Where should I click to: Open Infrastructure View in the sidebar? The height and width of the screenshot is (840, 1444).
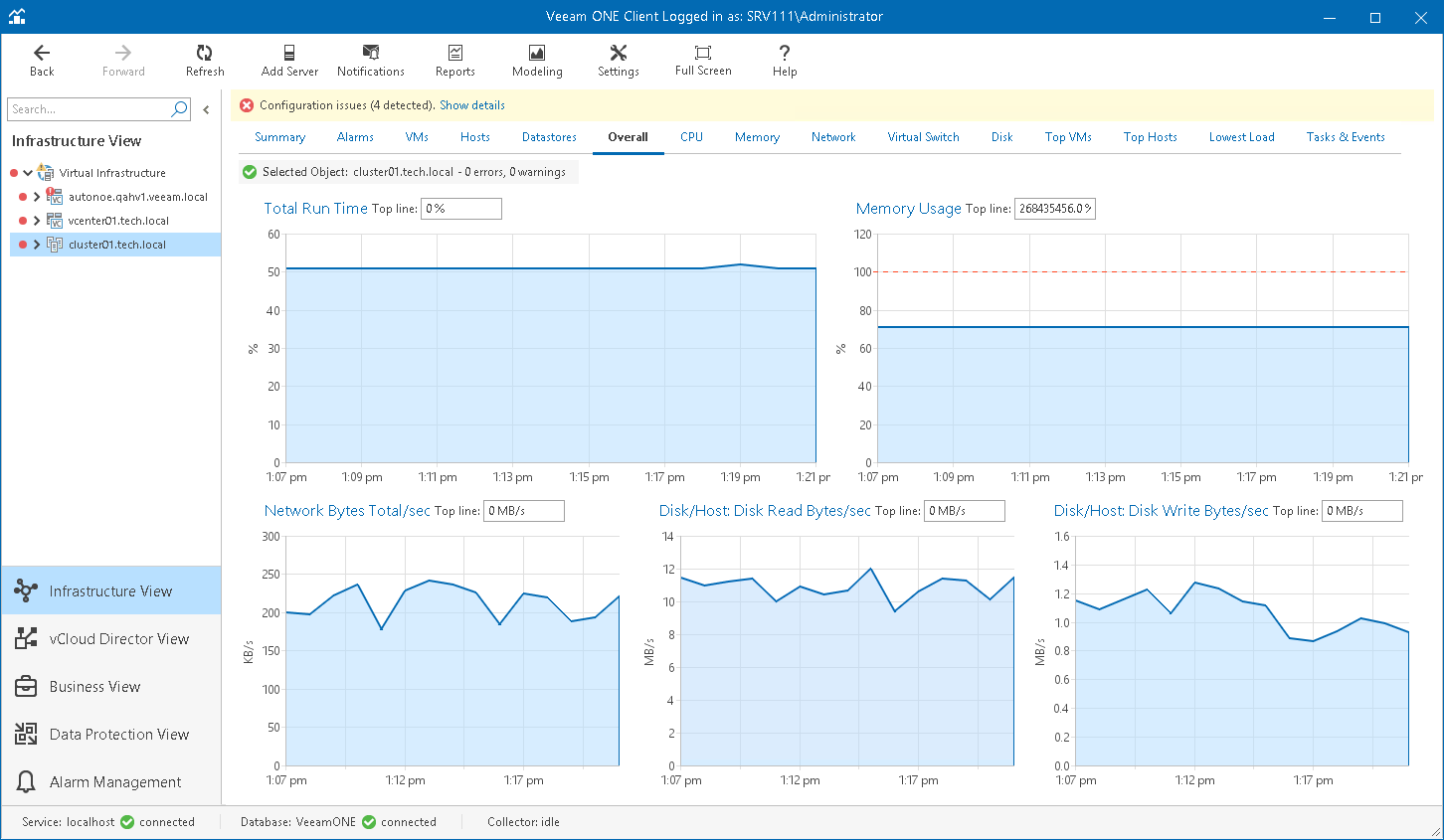point(111,590)
